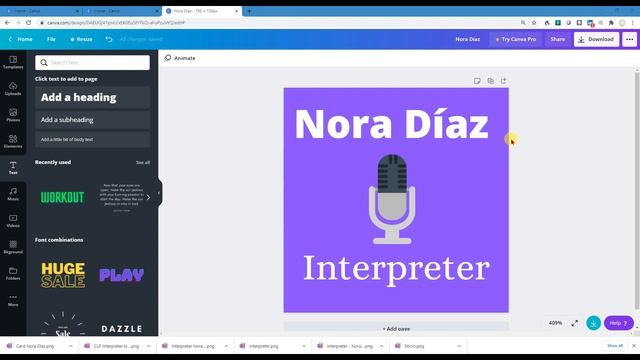This screenshot has height=360, width=640.
Task: Open the Resize menu
Action: 81,39
